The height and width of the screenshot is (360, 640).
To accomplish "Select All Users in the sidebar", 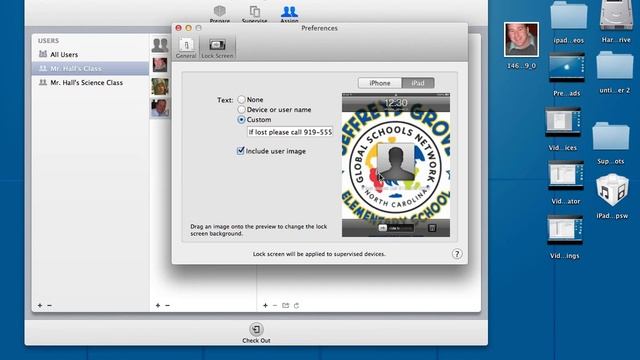I will pos(90,54).
